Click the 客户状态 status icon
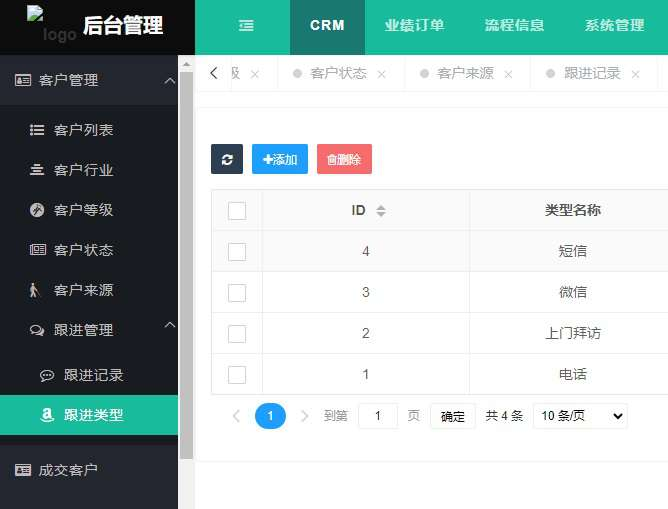Screen dimensions: 668x509 [37, 250]
